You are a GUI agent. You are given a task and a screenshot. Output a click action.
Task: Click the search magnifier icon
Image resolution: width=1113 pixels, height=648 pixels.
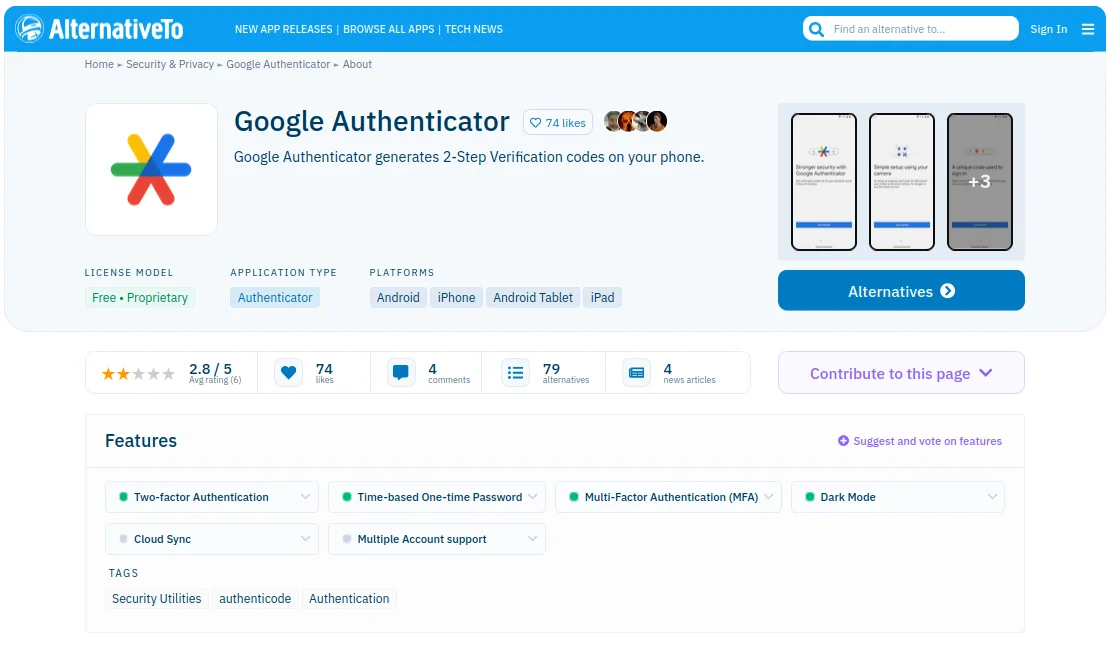point(816,29)
